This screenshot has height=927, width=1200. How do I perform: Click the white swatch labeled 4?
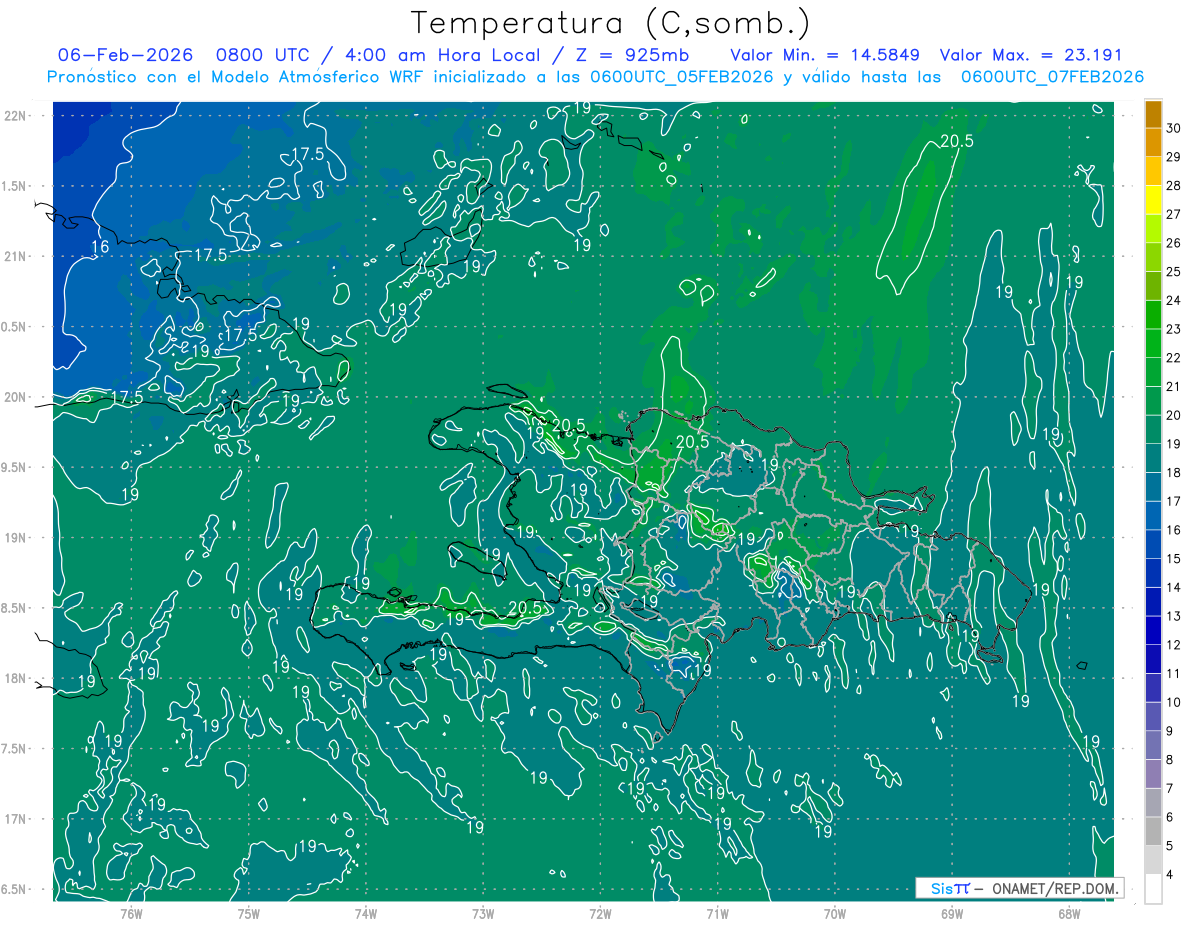coord(1153,889)
